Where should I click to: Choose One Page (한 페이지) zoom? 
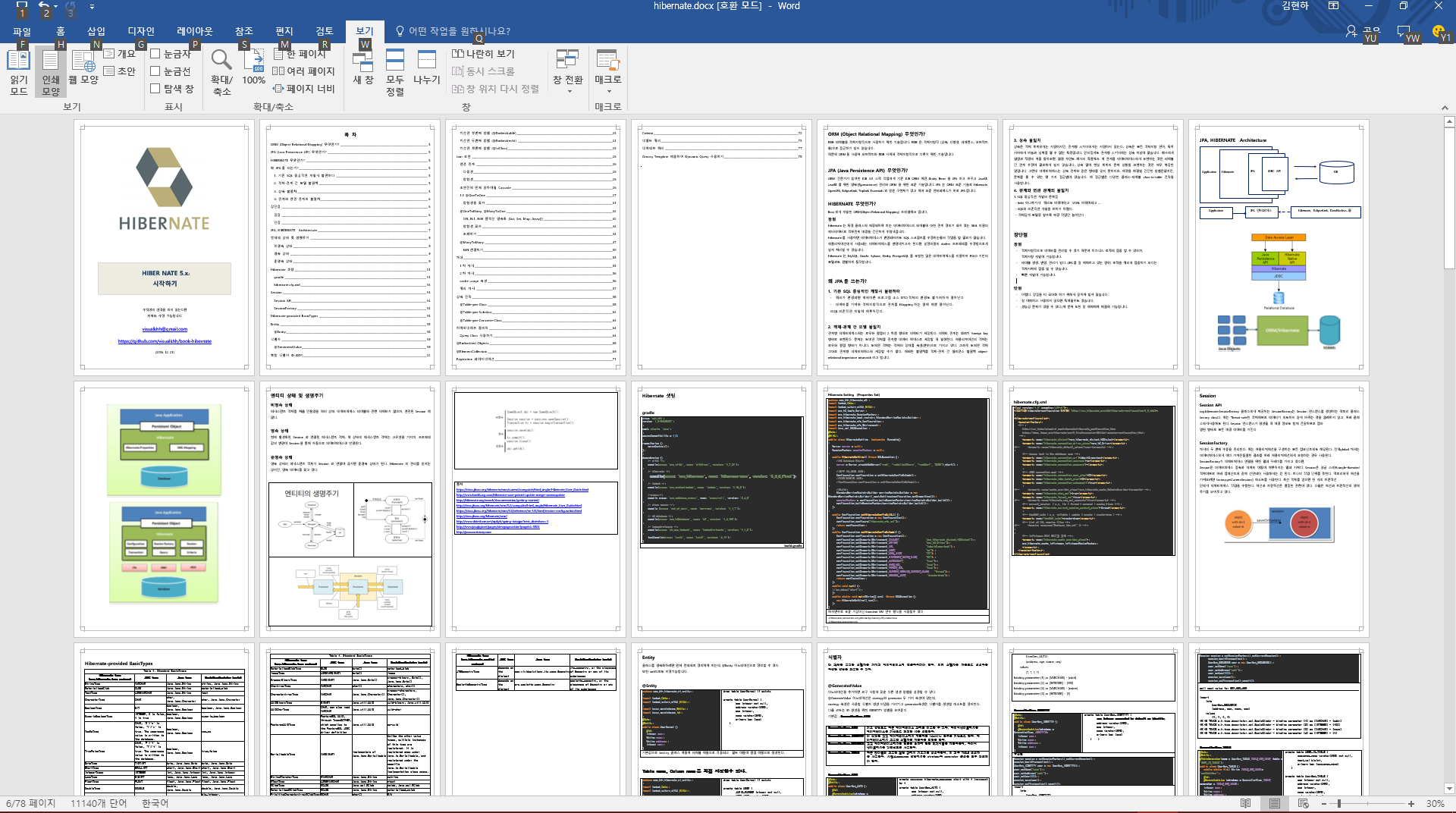[300, 54]
